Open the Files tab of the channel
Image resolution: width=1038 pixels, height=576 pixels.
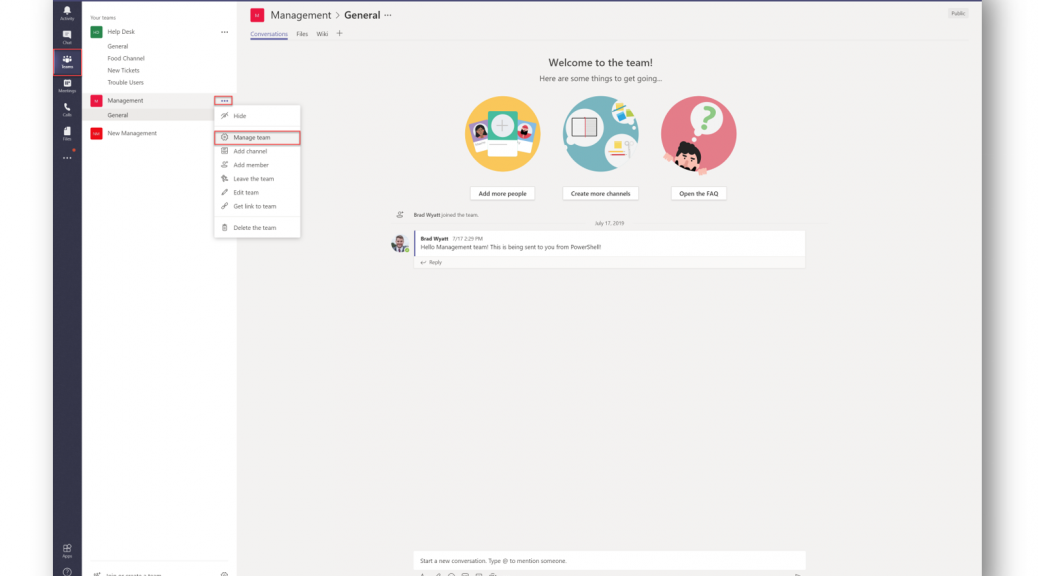tap(302, 34)
